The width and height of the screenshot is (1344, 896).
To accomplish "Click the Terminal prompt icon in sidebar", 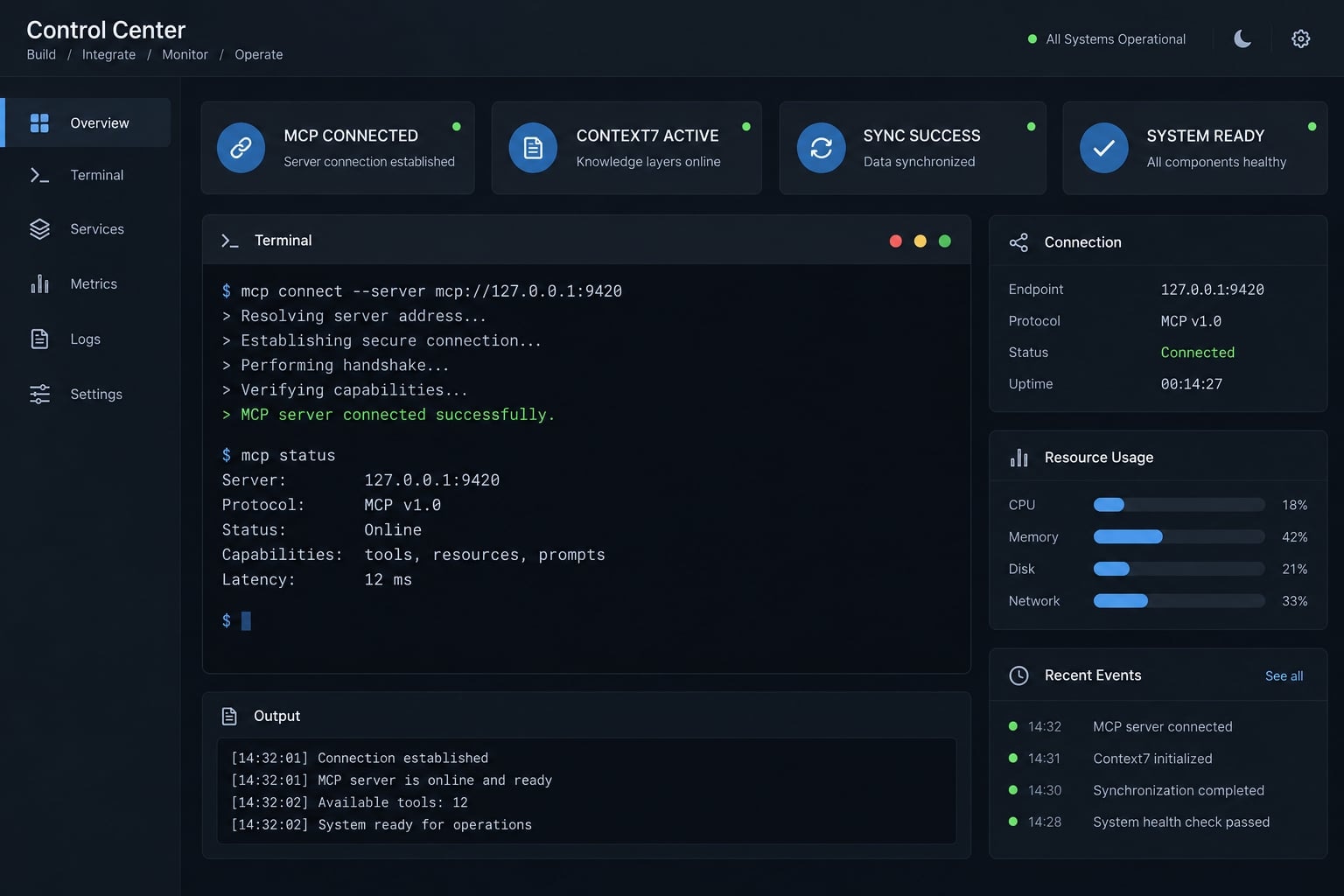I will point(39,175).
